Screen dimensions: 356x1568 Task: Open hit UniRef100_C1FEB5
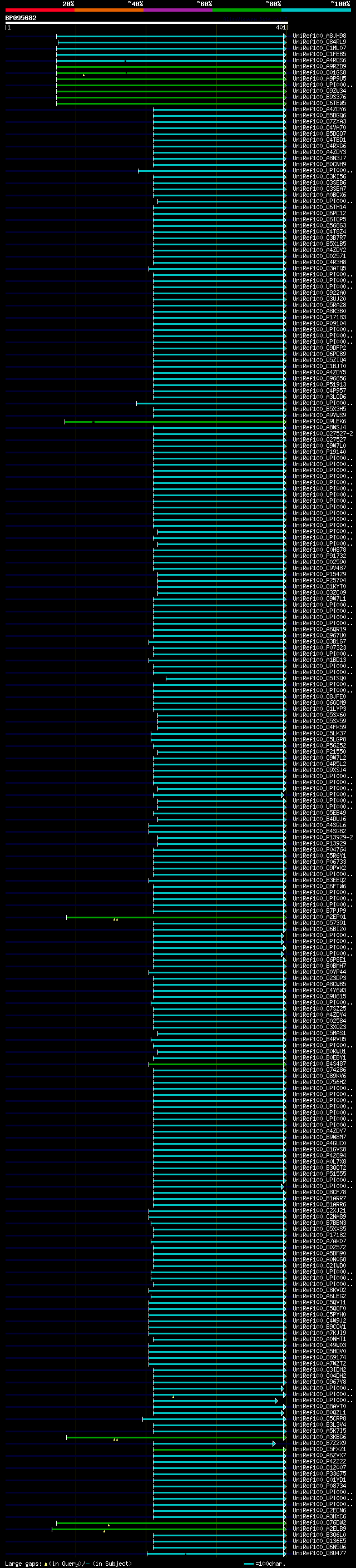319,54
